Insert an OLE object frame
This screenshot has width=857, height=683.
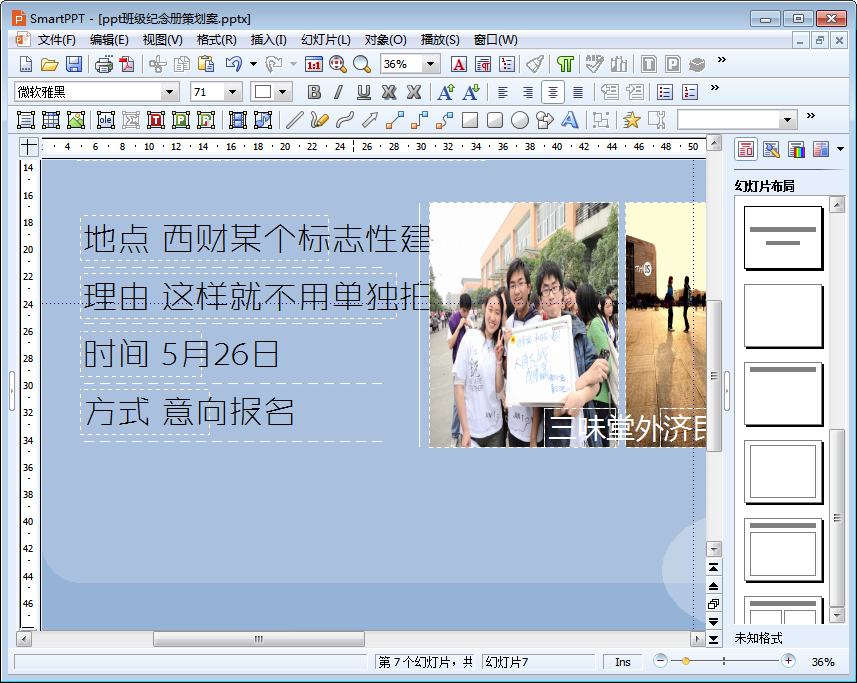click(105, 120)
